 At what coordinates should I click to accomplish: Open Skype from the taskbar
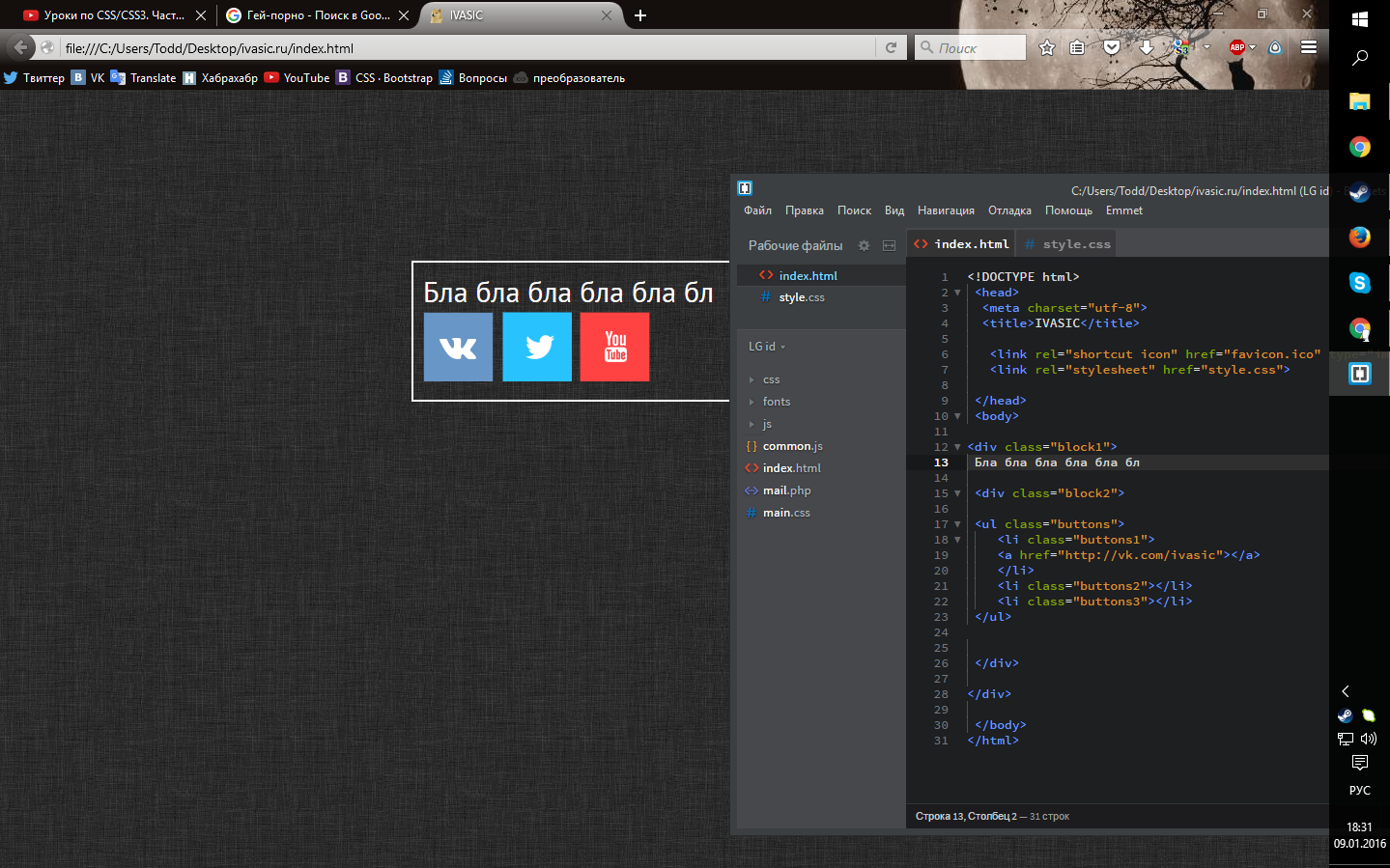[x=1360, y=283]
